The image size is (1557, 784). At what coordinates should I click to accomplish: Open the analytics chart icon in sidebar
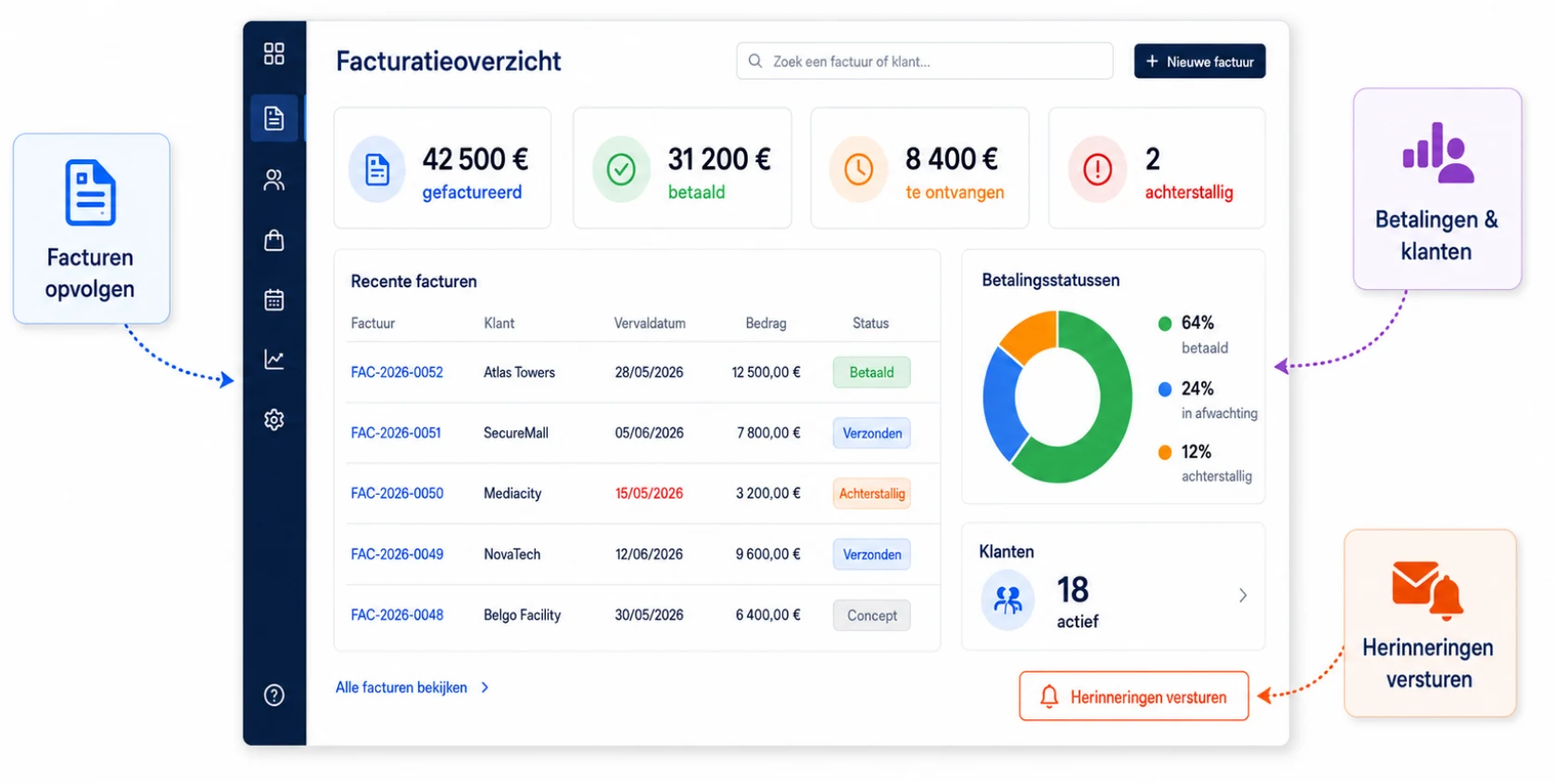coord(273,360)
